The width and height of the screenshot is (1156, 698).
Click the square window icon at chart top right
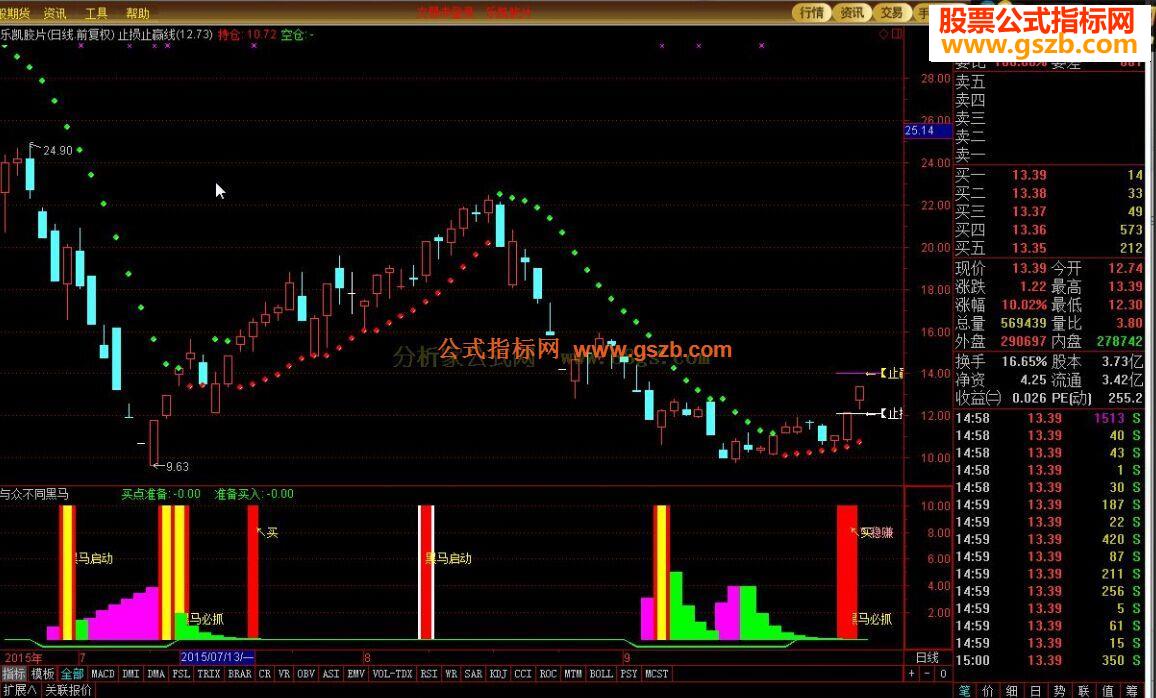pyautogui.click(x=896, y=34)
